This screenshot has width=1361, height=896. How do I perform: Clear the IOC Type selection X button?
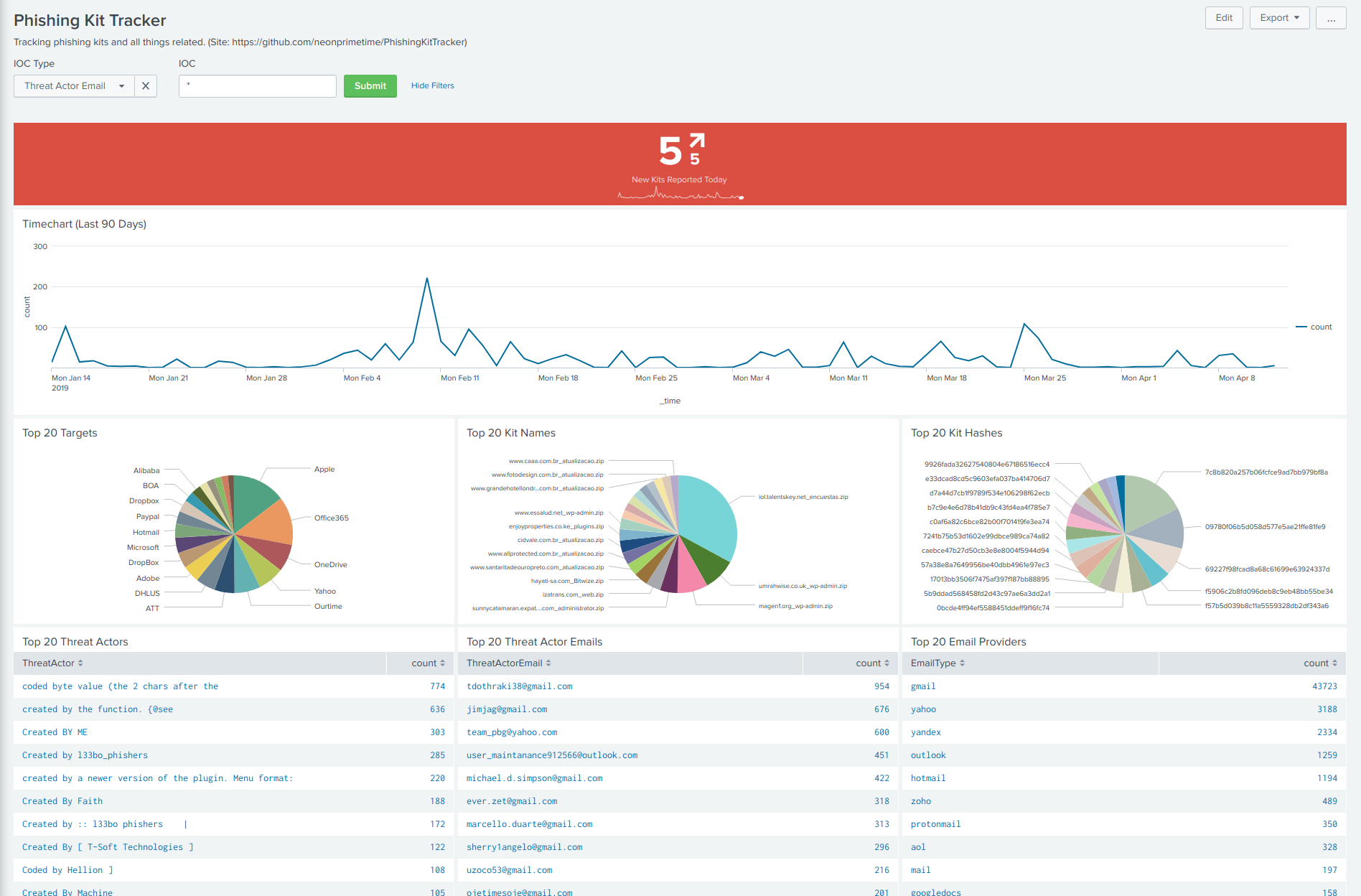(146, 86)
